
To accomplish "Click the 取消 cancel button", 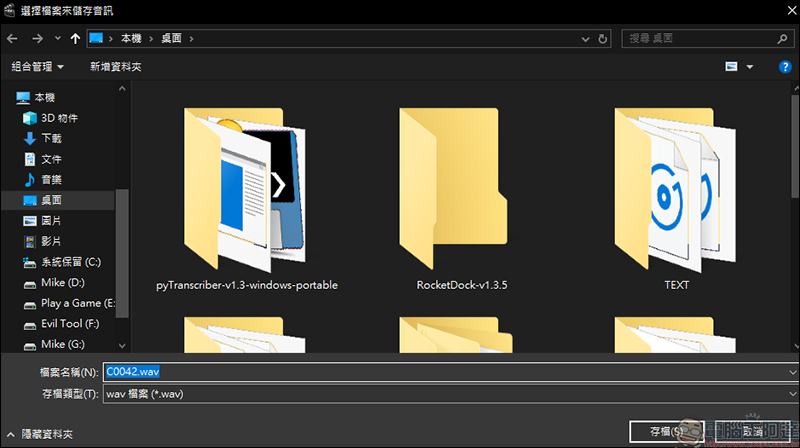I will 746,431.
